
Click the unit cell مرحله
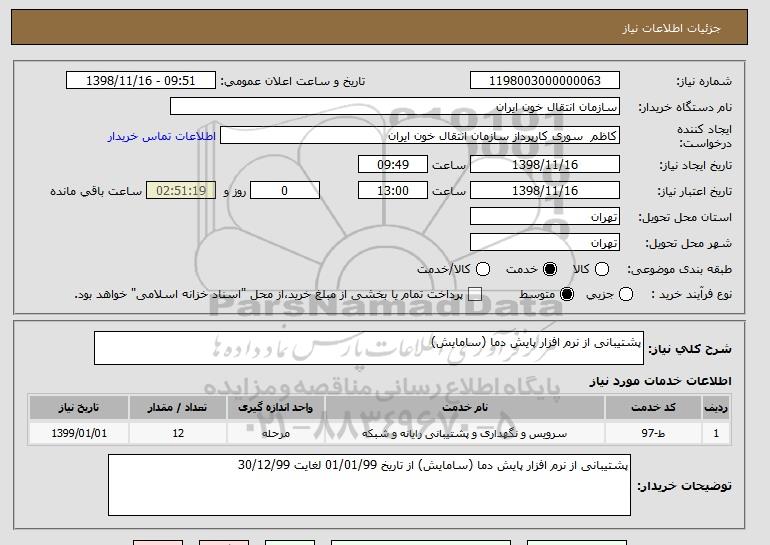click(x=275, y=433)
